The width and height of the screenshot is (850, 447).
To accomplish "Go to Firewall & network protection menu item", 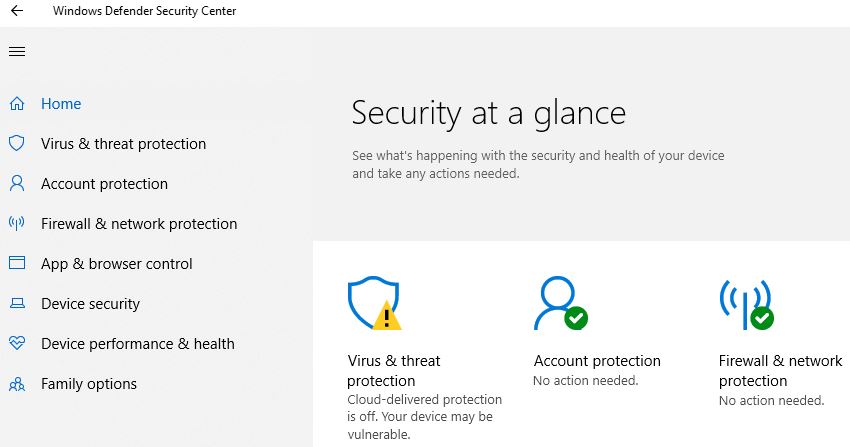I will [139, 224].
